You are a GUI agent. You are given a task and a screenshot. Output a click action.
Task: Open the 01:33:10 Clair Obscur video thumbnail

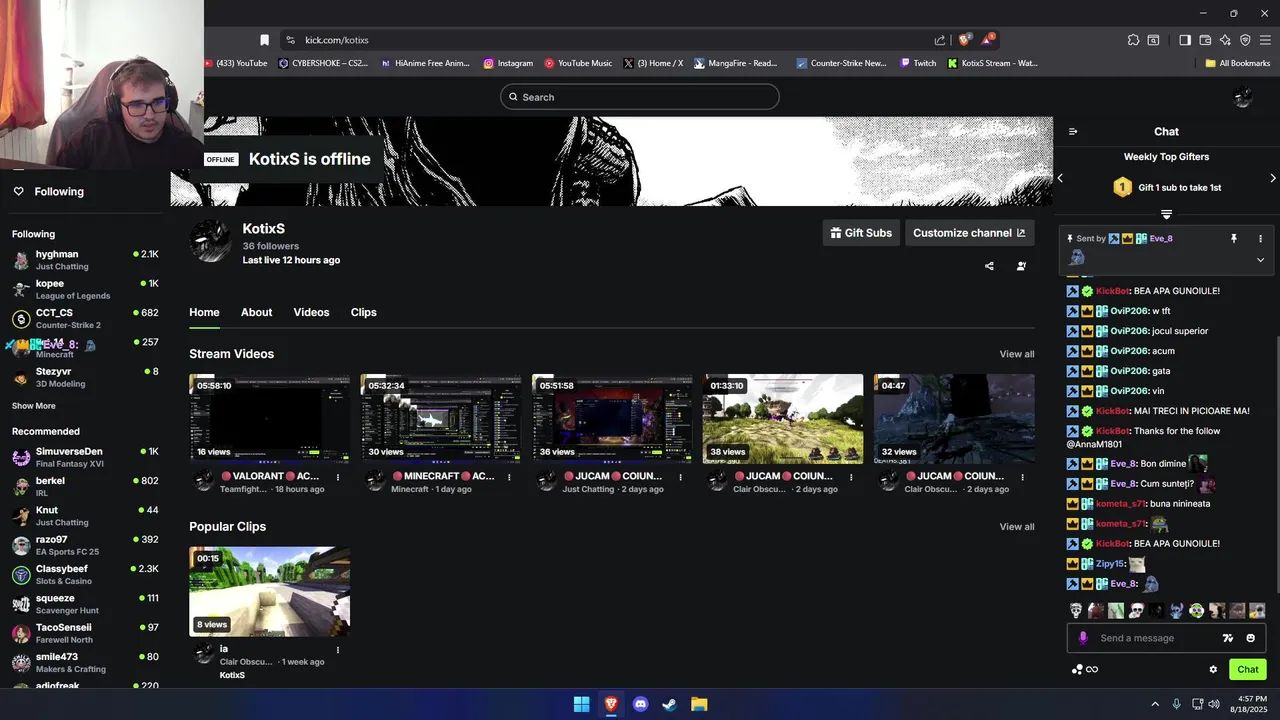click(782, 419)
